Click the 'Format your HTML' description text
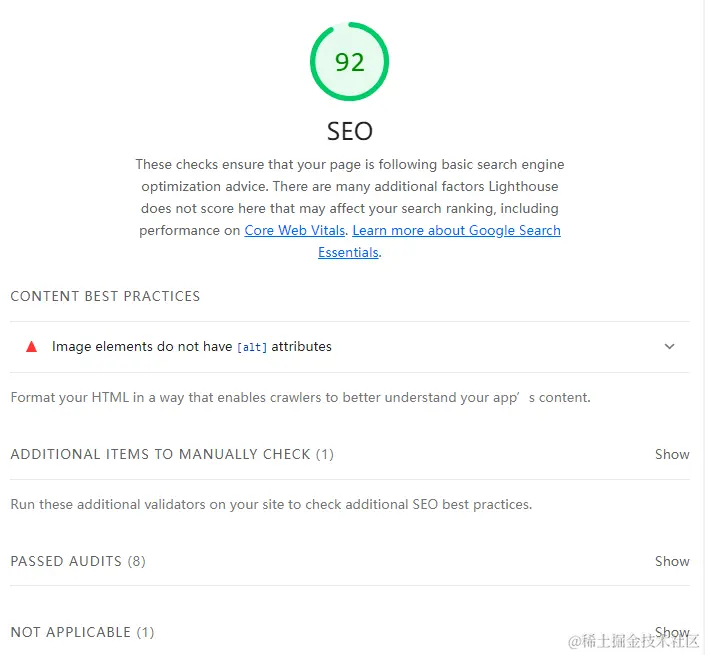The height and width of the screenshot is (655, 705). point(300,397)
